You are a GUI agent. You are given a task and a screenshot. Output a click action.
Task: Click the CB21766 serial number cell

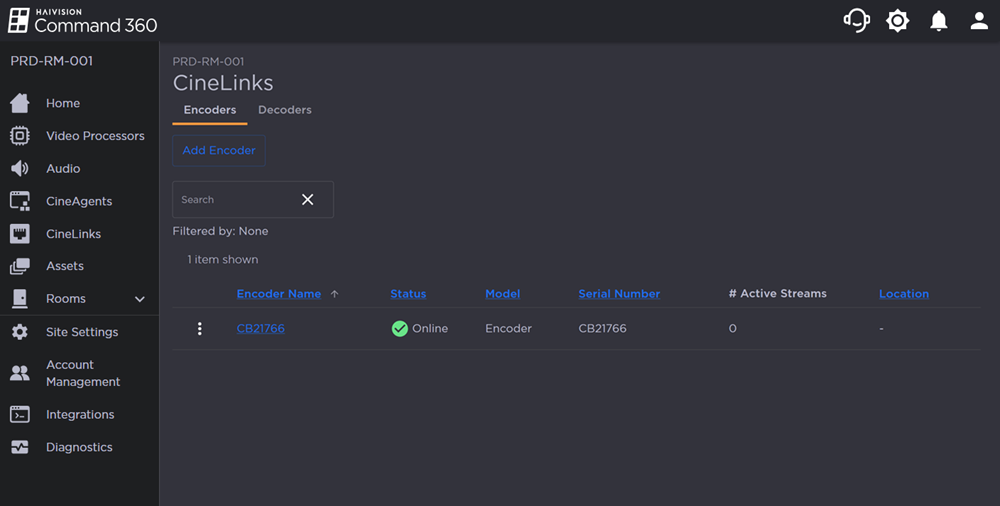[603, 329]
